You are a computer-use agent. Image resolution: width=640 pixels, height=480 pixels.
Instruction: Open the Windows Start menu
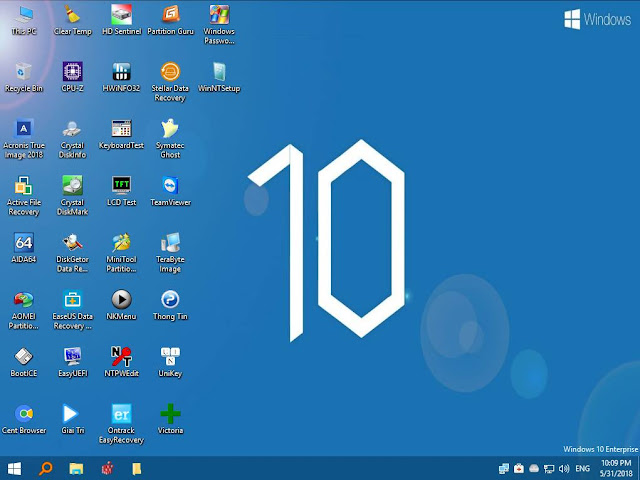coord(14,468)
